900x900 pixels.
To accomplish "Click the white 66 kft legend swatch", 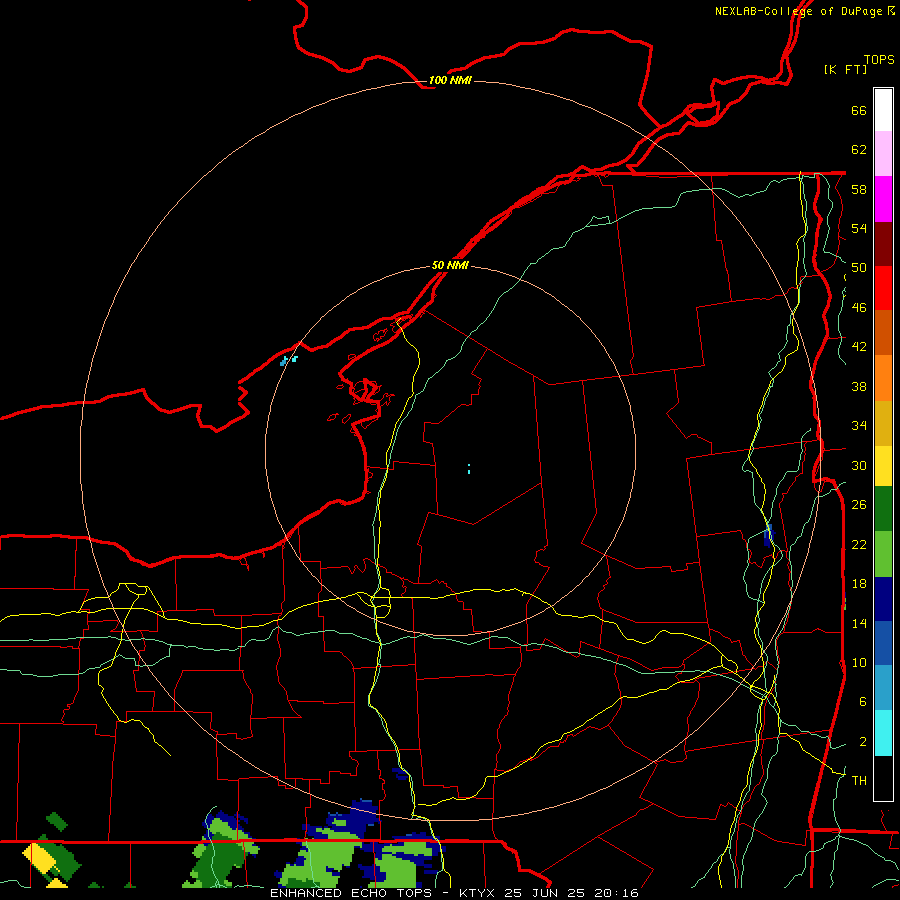I will 883,110.
